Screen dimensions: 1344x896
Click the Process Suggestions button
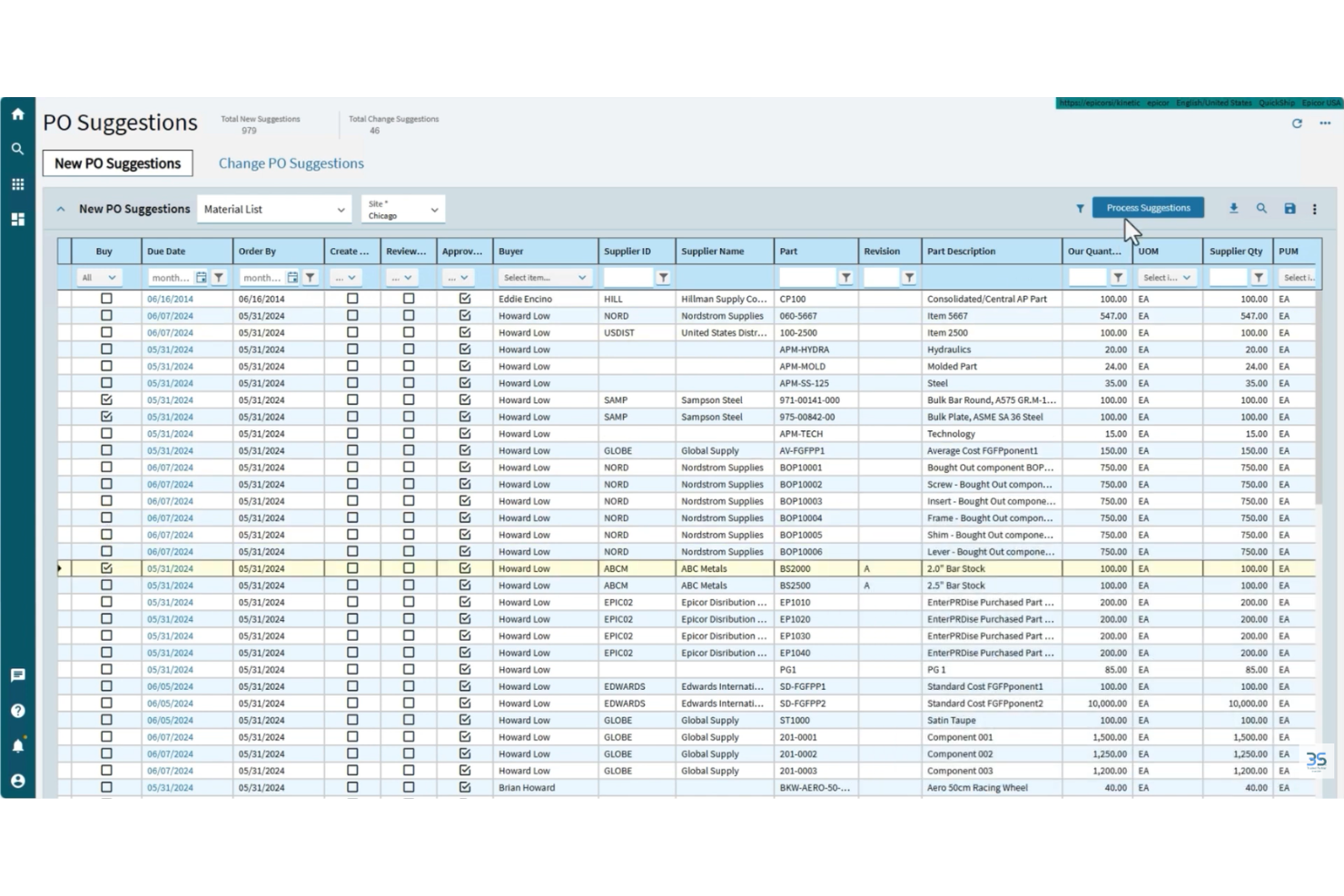(x=1147, y=207)
